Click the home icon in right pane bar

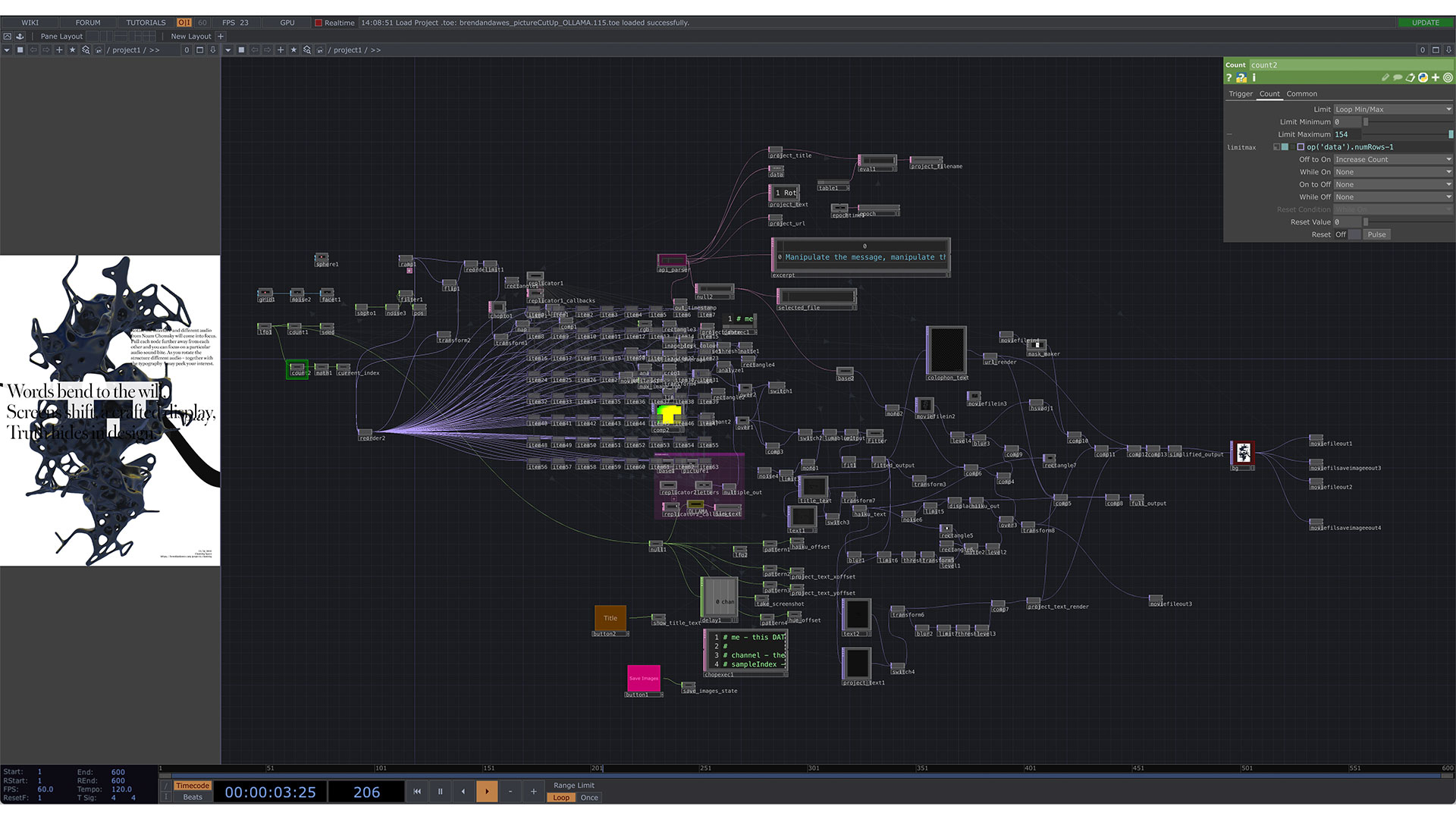[321, 50]
